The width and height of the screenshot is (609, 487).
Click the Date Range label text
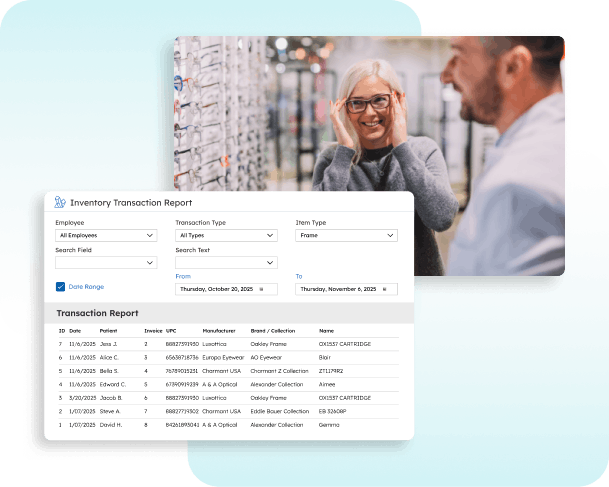coord(85,287)
